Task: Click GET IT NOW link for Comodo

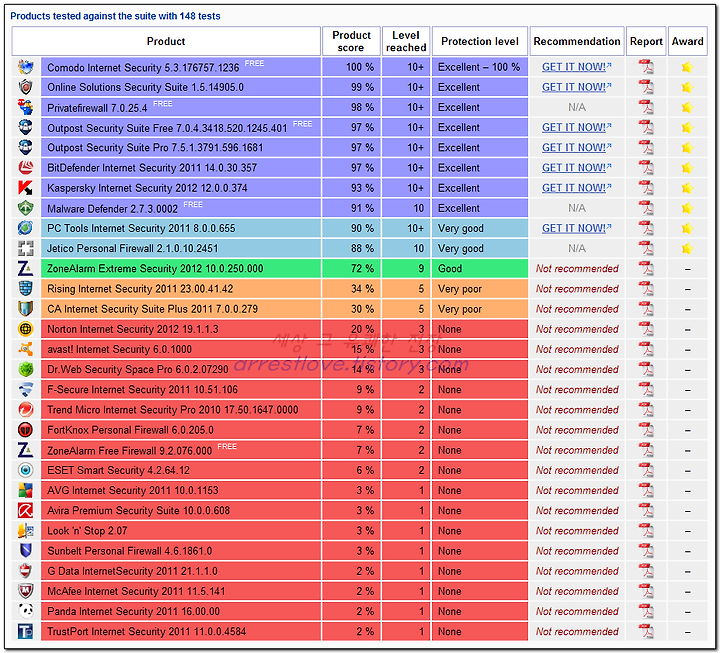Action: click(577, 67)
